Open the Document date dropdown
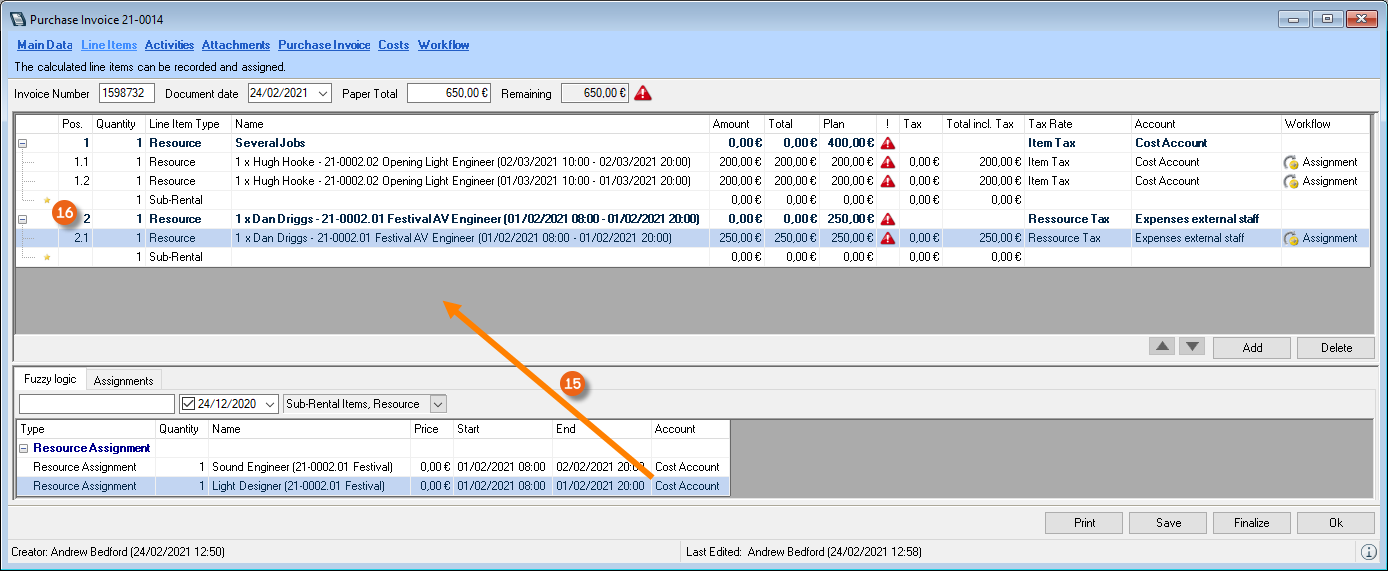This screenshot has height=571, width=1388. point(322,93)
